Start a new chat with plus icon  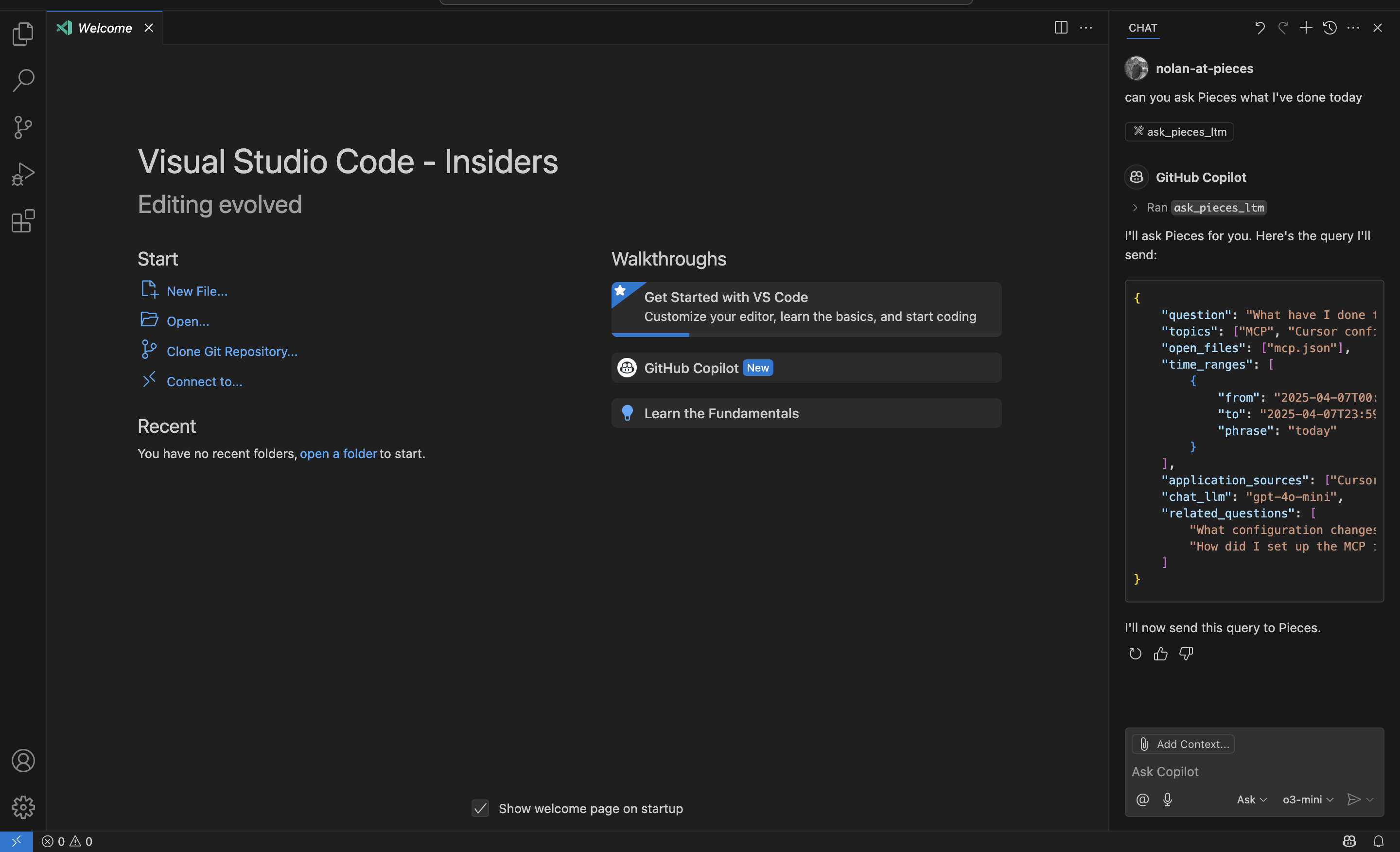(x=1306, y=27)
